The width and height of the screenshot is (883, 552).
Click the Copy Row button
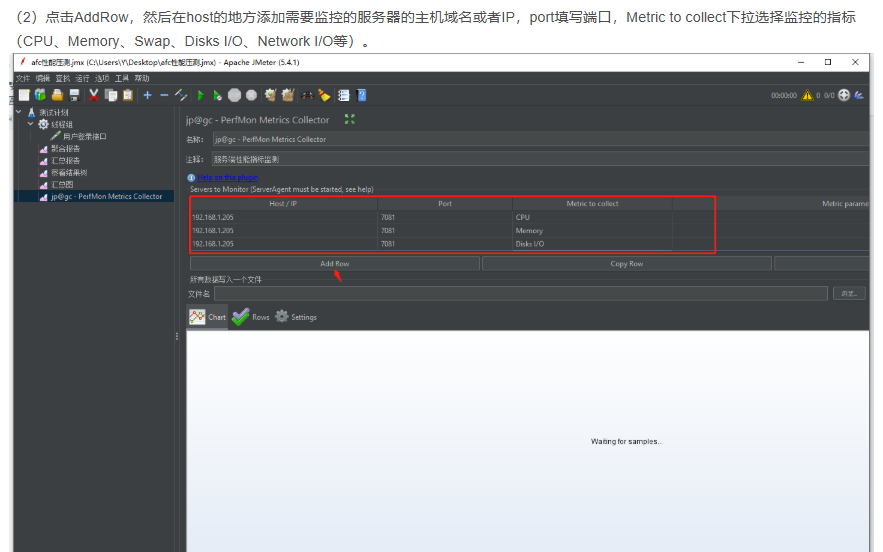(x=627, y=264)
